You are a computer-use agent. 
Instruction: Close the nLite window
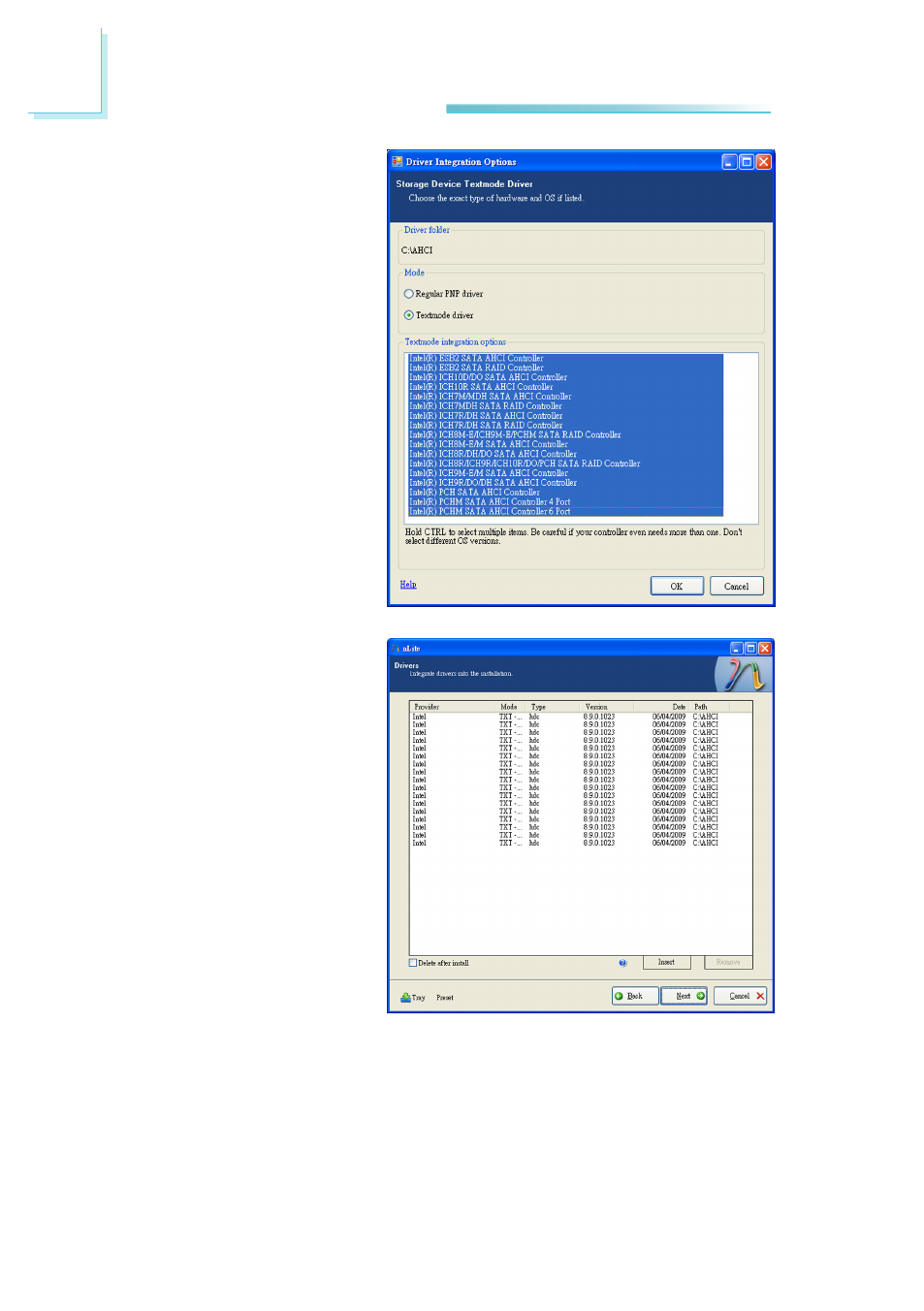(x=765, y=649)
